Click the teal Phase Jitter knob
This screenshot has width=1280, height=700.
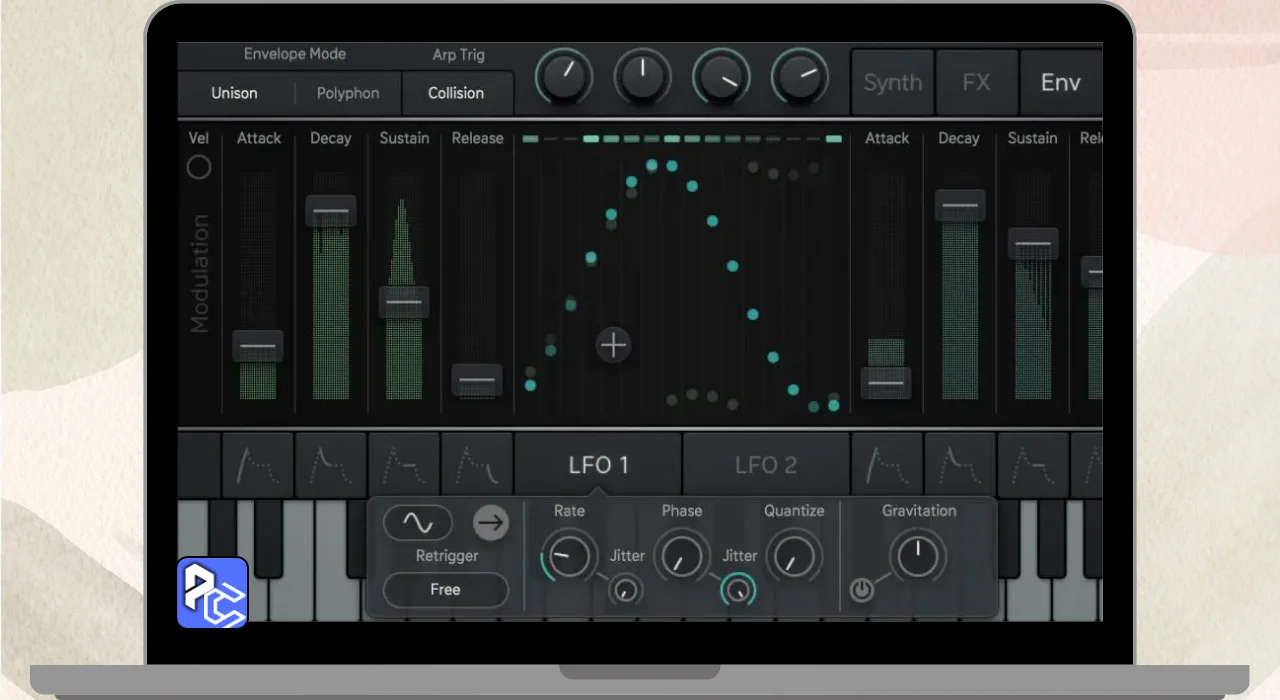[738, 591]
